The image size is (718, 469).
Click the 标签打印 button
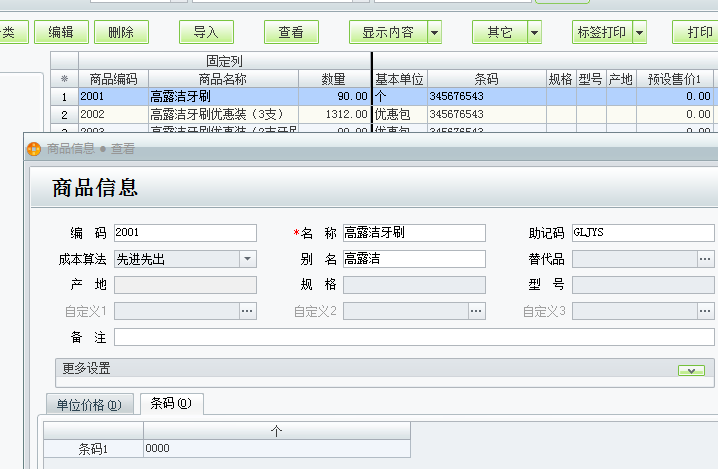click(602, 32)
